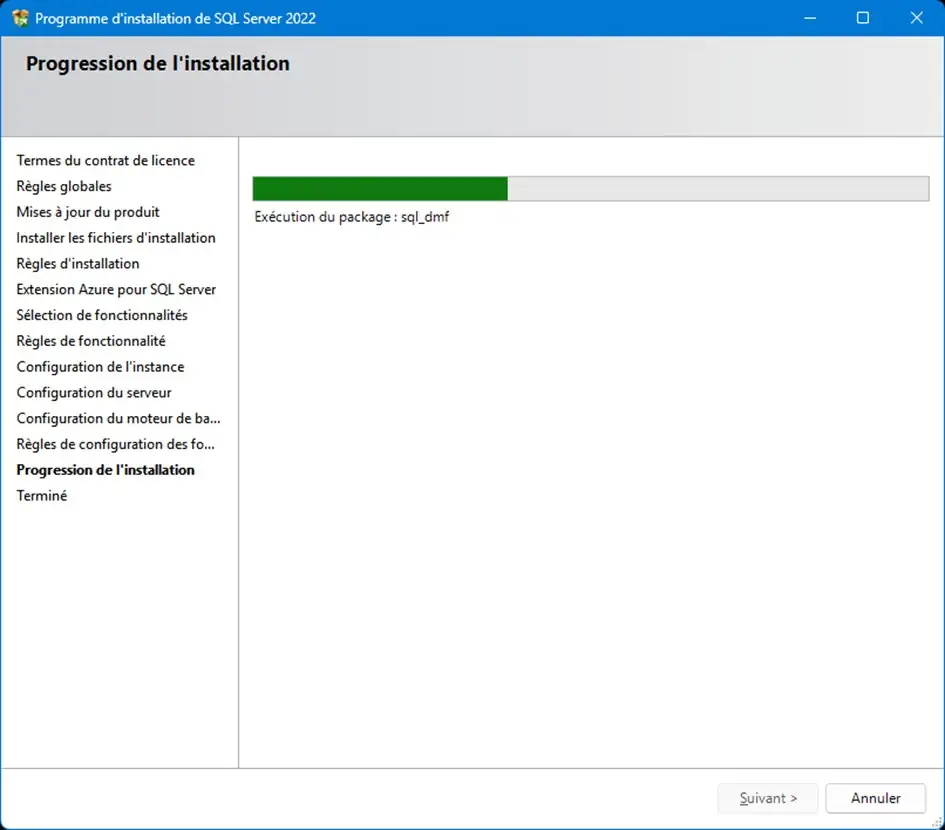Viewport: 945px width, 830px height.
Task: Select step 'Configuration du moteur de ba...'
Action: coord(118,418)
